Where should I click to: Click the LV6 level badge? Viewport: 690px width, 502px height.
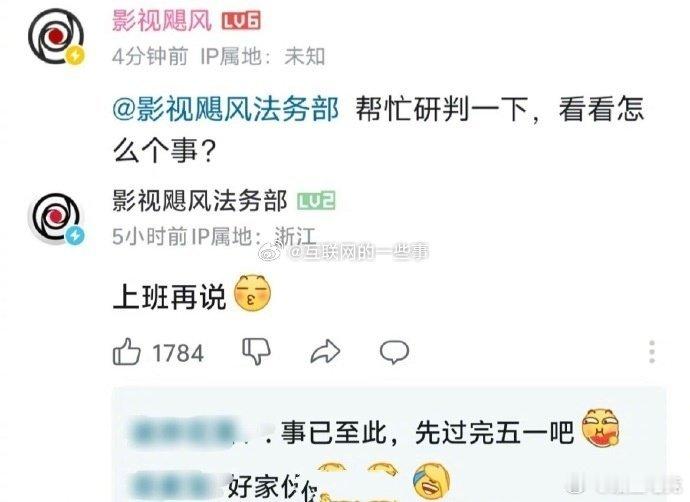pos(241,20)
